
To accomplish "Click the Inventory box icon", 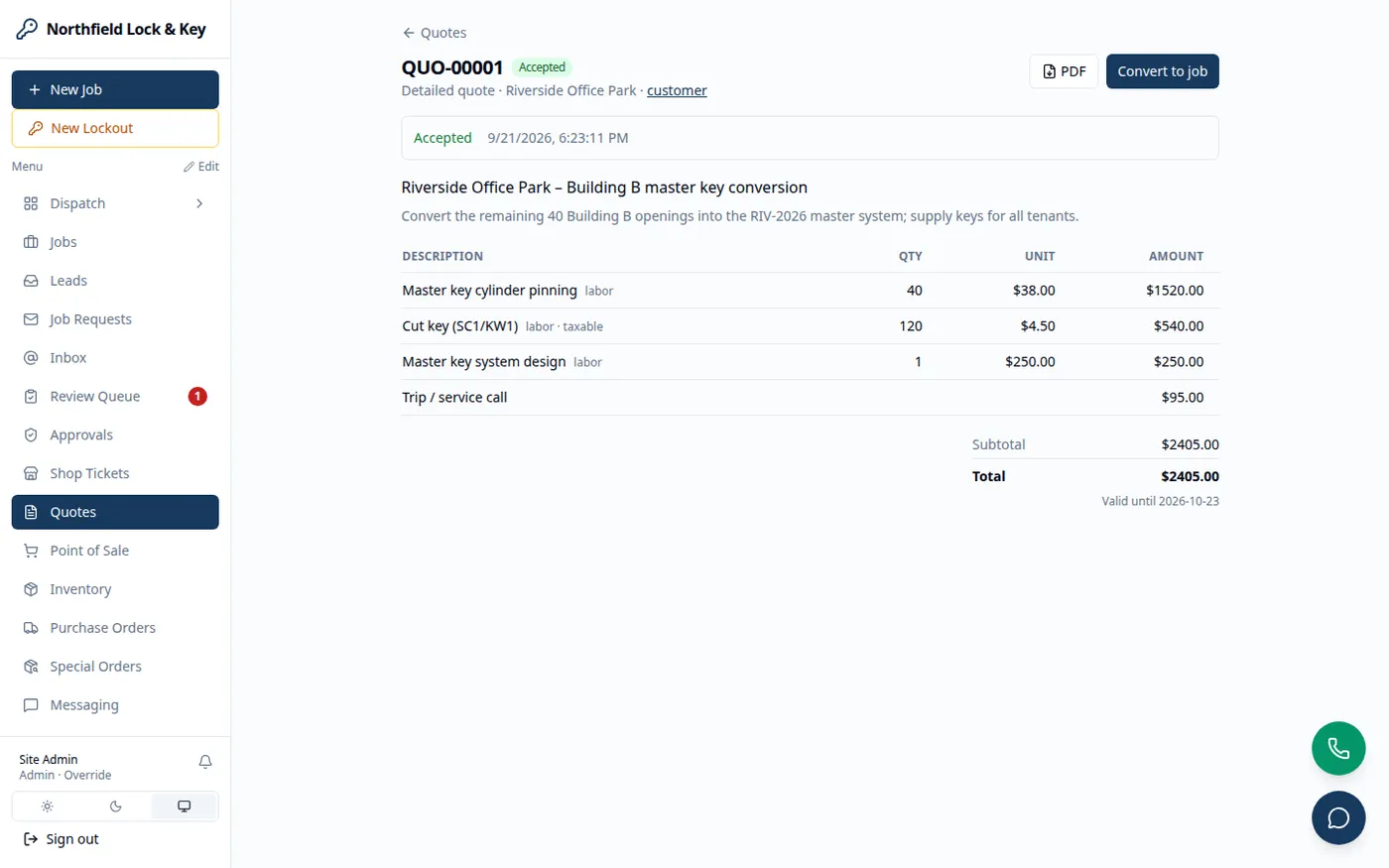I will pos(31,589).
